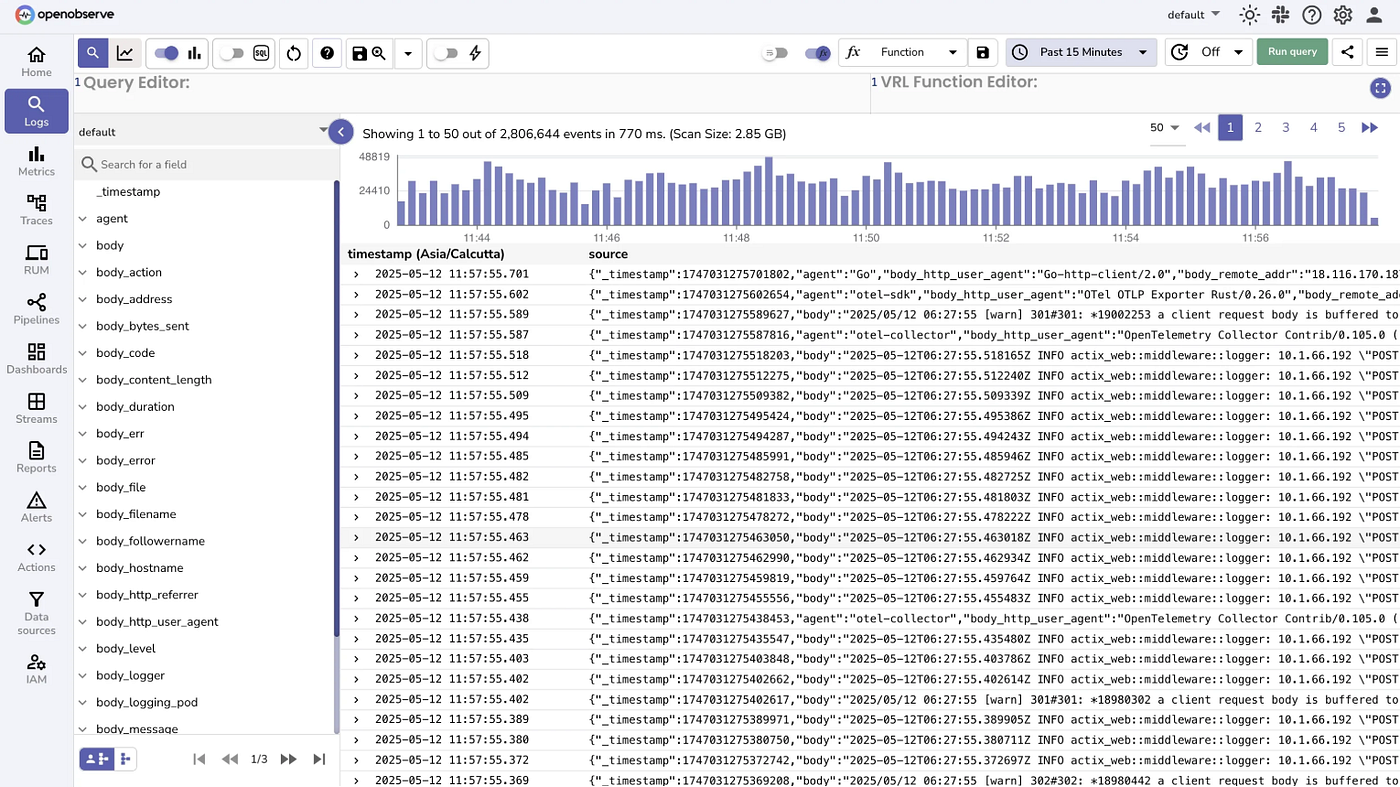Jump to next results pages arrow
Image resolution: width=1400 pixels, height=787 pixels.
1370,127
